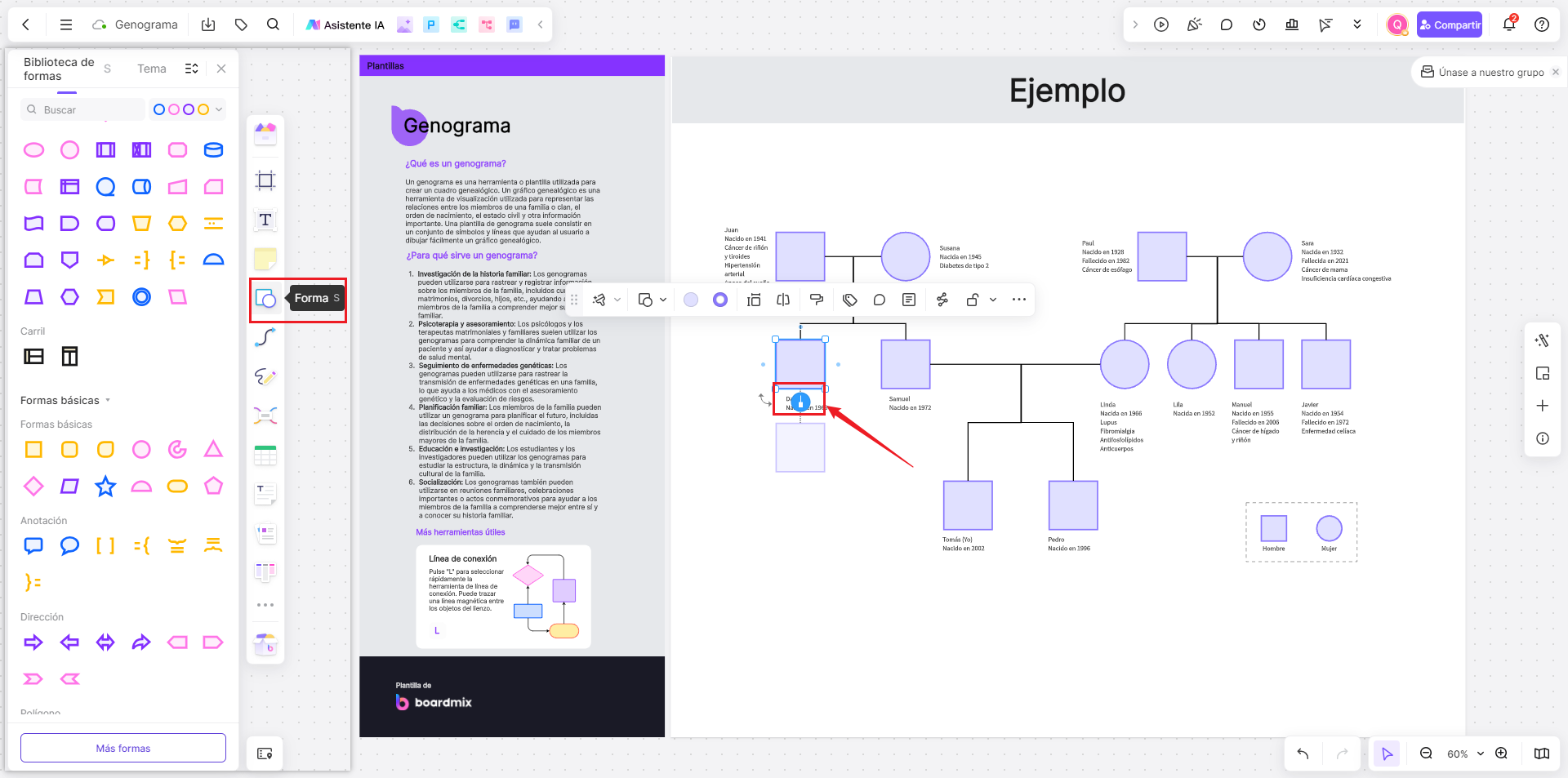Click the Buscar shape search field
The width and height of the screenshot is (1568, 778).
click(x=83, y=109)
